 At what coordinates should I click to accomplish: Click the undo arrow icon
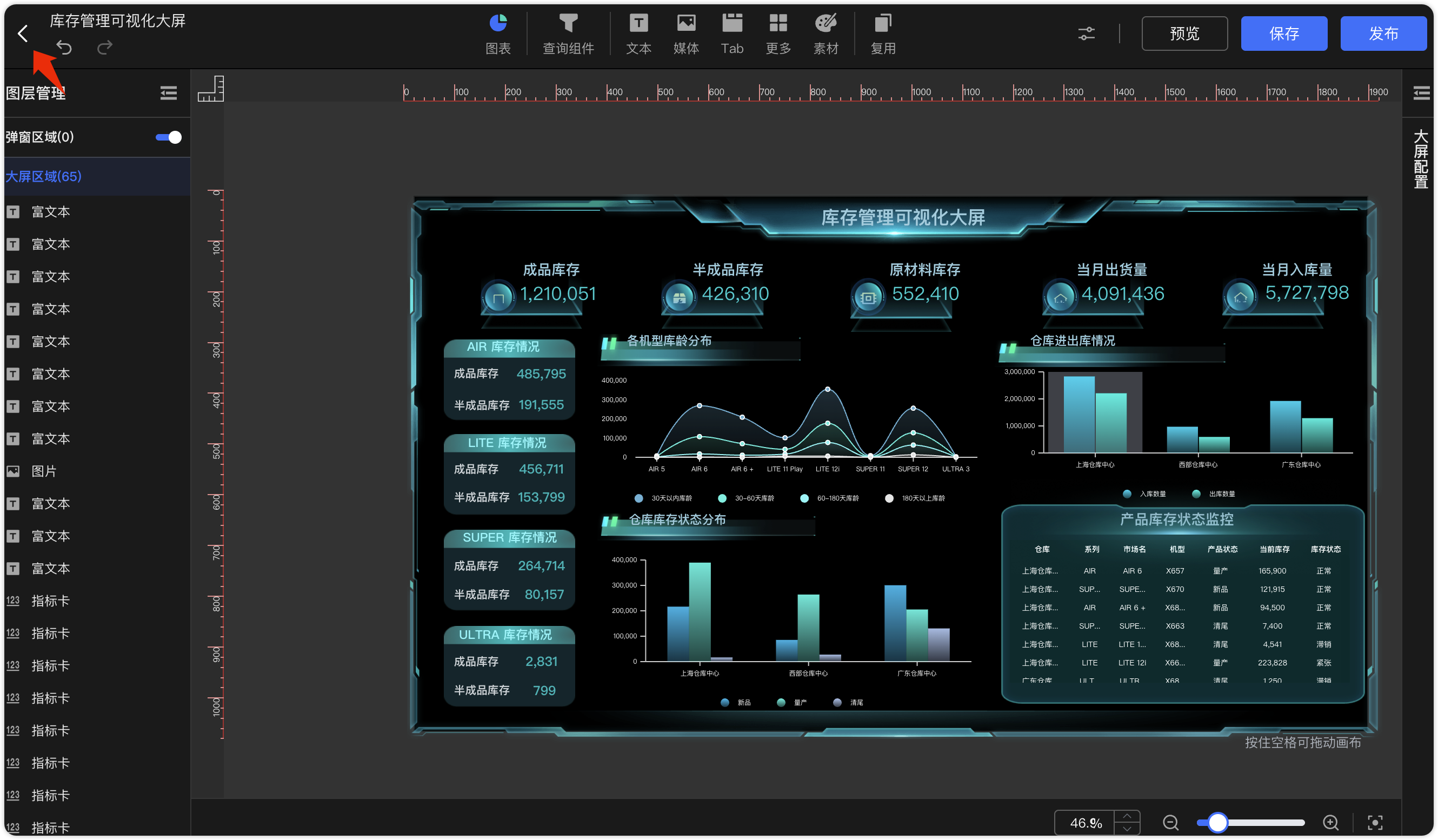(x=64, y=48)
